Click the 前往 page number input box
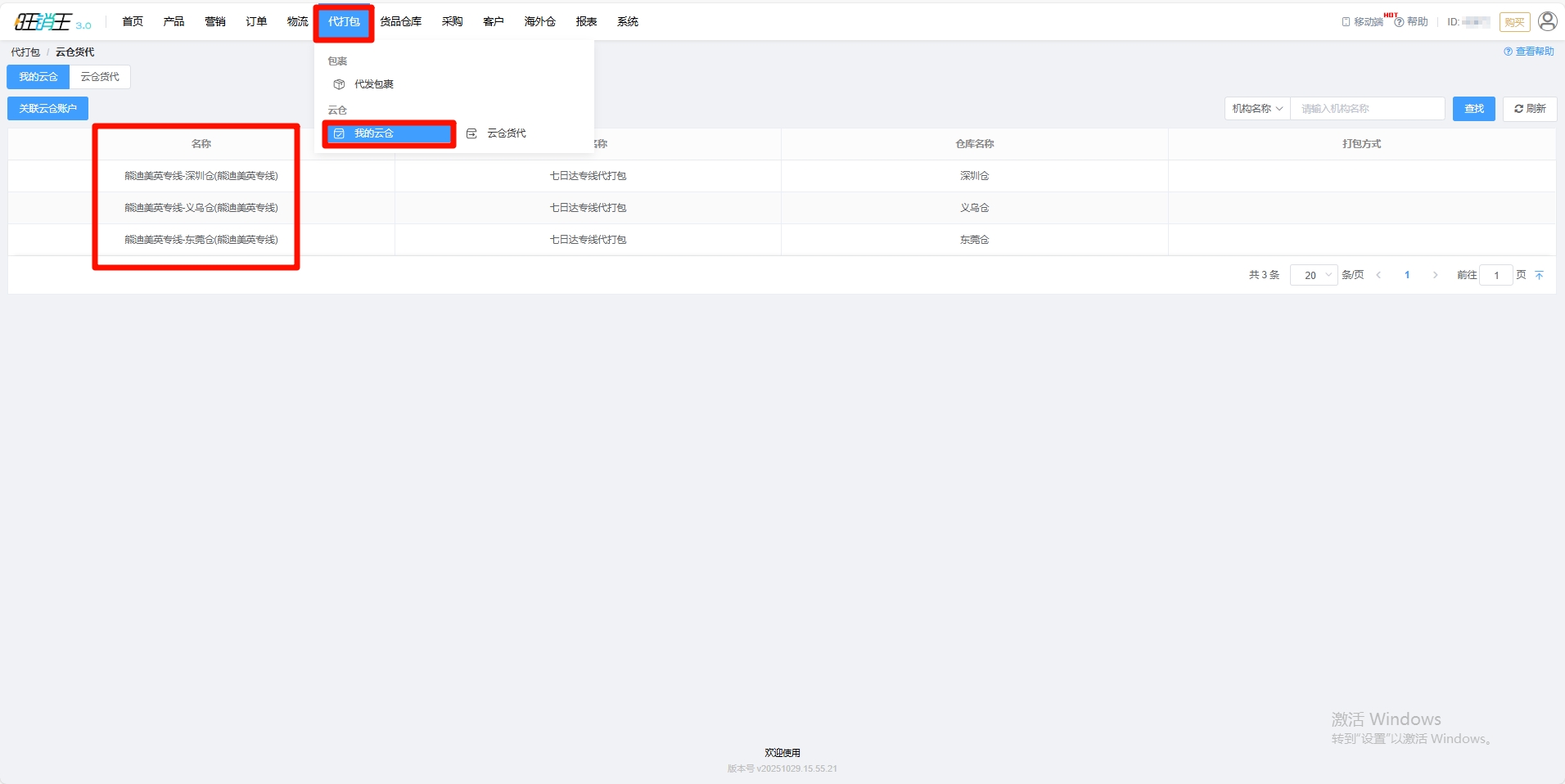The width and height of the screenshot is (1565, 784). click(x=1495, y=276)
